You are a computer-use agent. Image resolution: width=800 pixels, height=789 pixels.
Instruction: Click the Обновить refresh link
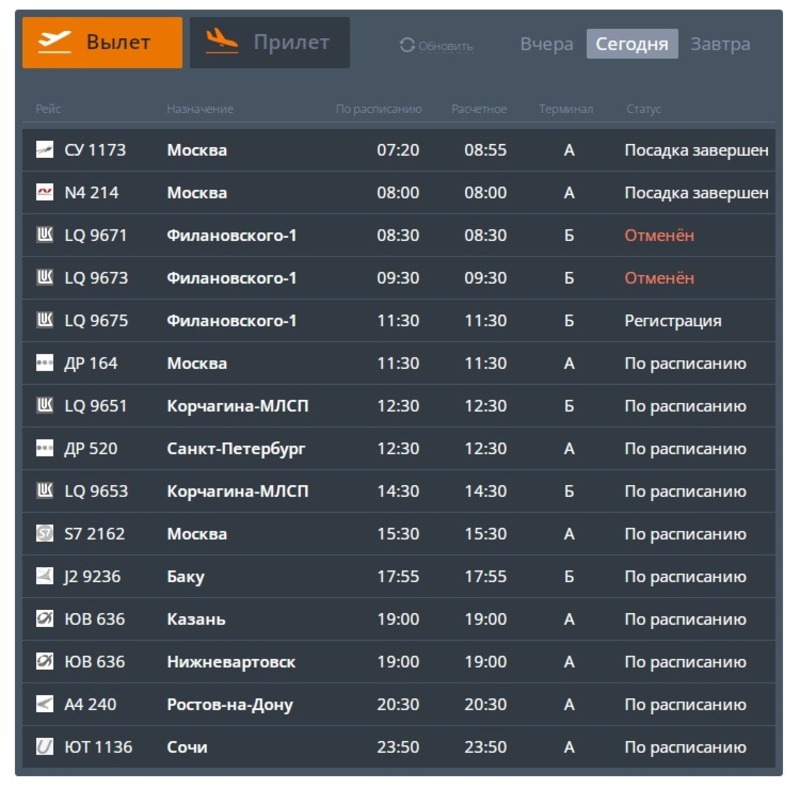coord(445,46)
